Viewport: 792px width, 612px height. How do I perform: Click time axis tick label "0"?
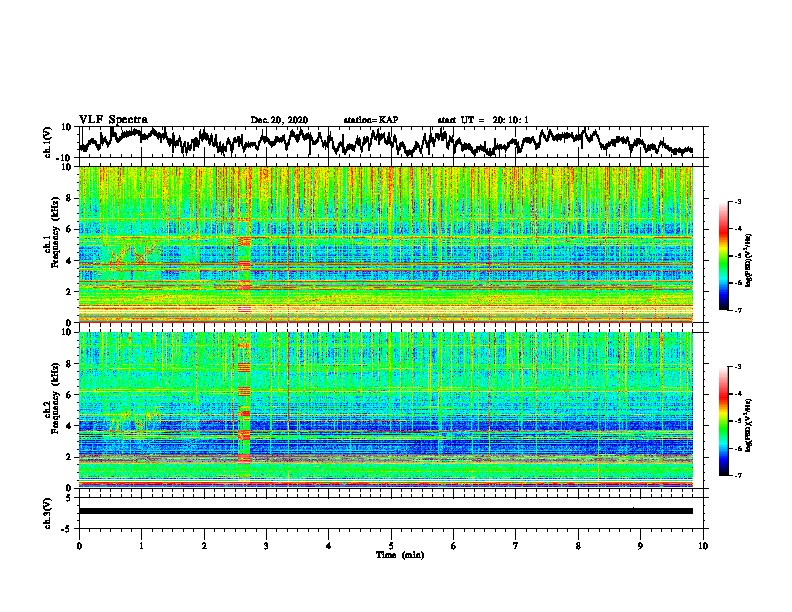click(x=79, y=546)
